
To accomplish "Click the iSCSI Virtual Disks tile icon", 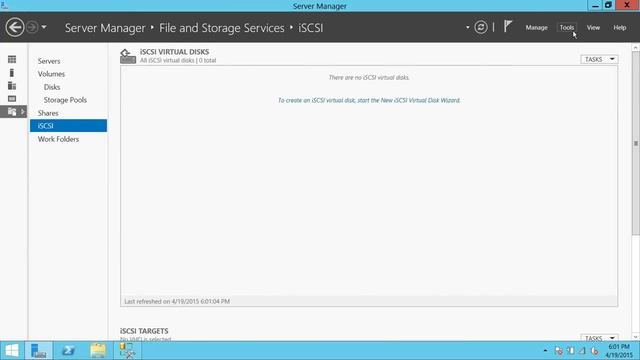I will tap(128, 56).
